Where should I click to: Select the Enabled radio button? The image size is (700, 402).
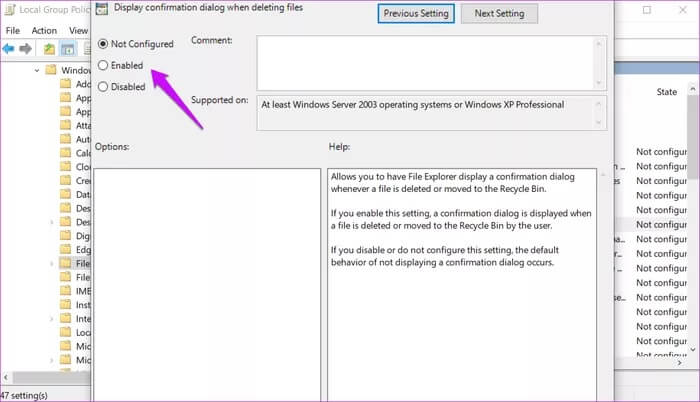[103, 65]
